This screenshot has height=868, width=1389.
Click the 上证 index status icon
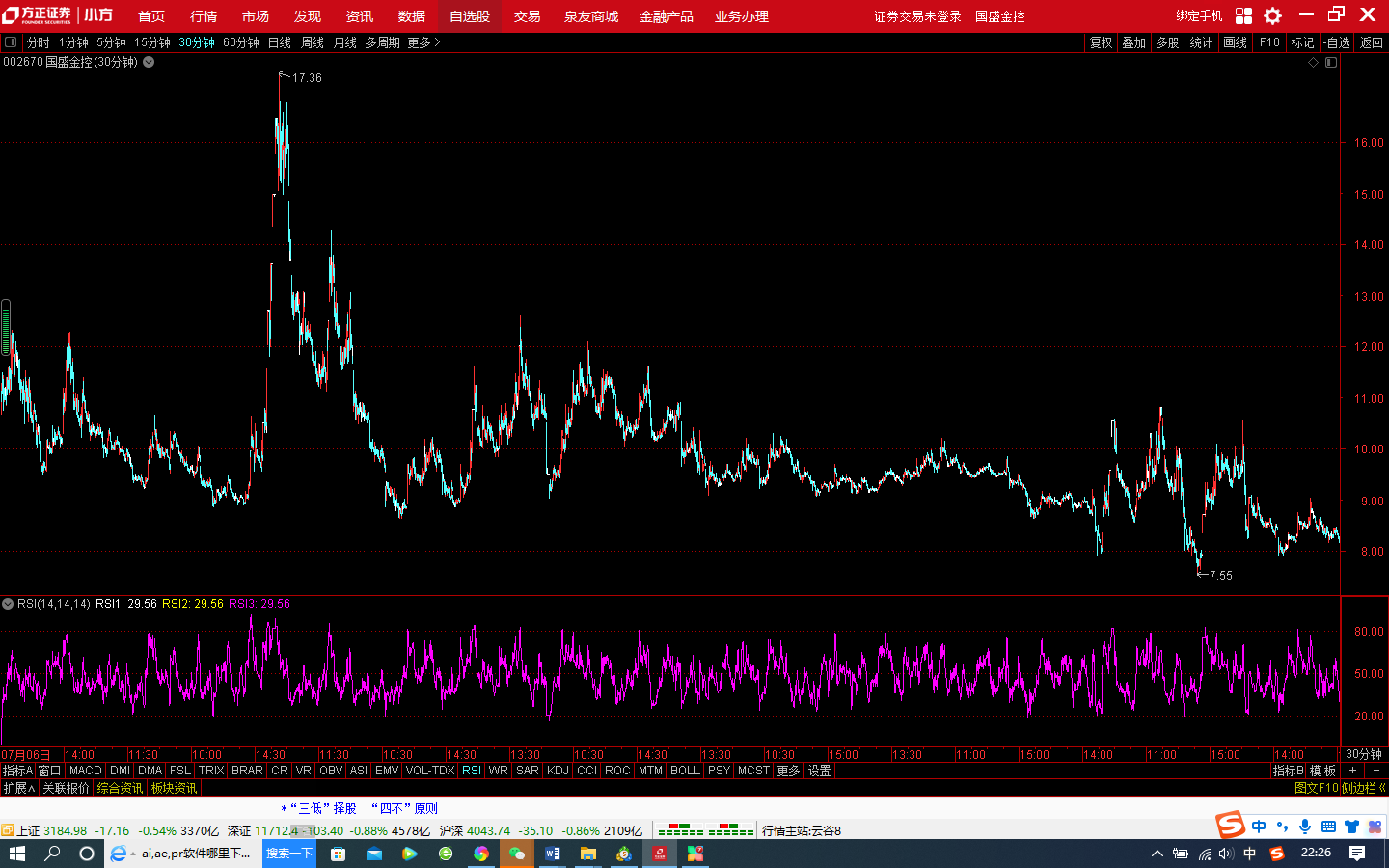click(8, 830)
